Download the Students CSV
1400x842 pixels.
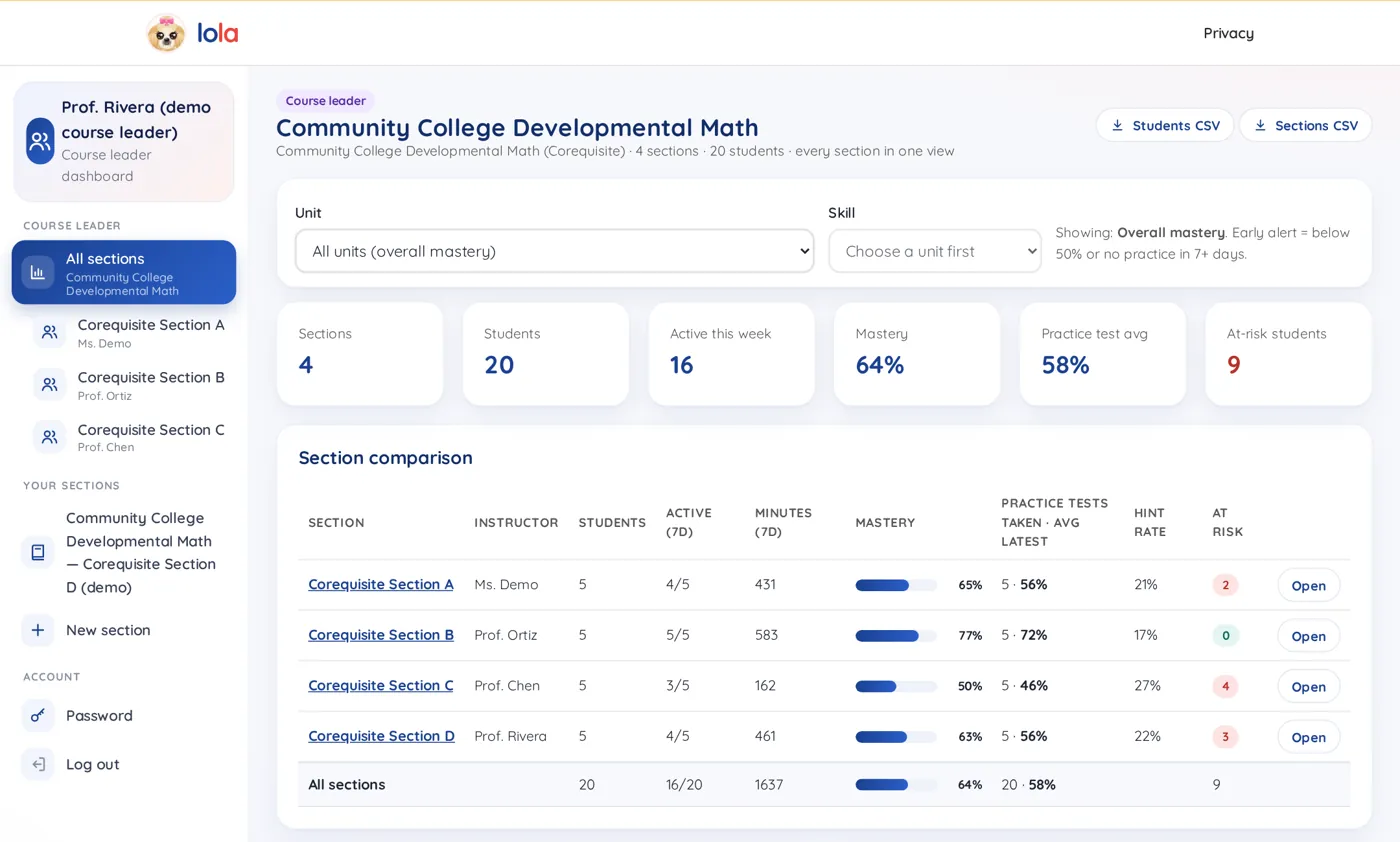(1165, 125)
